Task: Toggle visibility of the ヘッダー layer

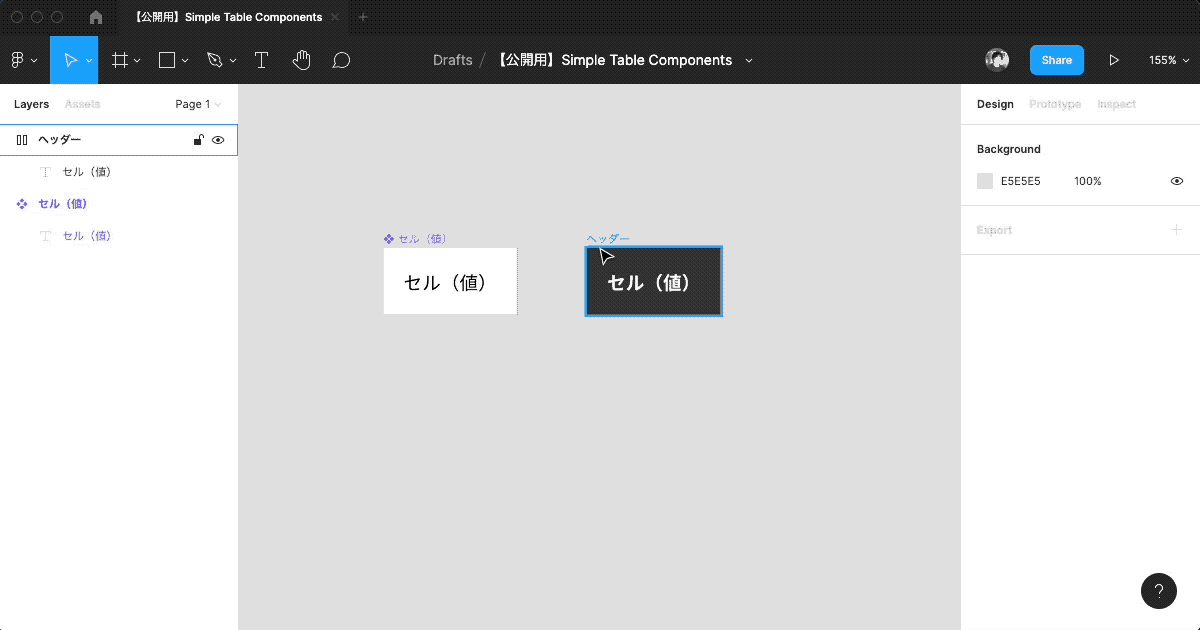Action: point(218,140)
